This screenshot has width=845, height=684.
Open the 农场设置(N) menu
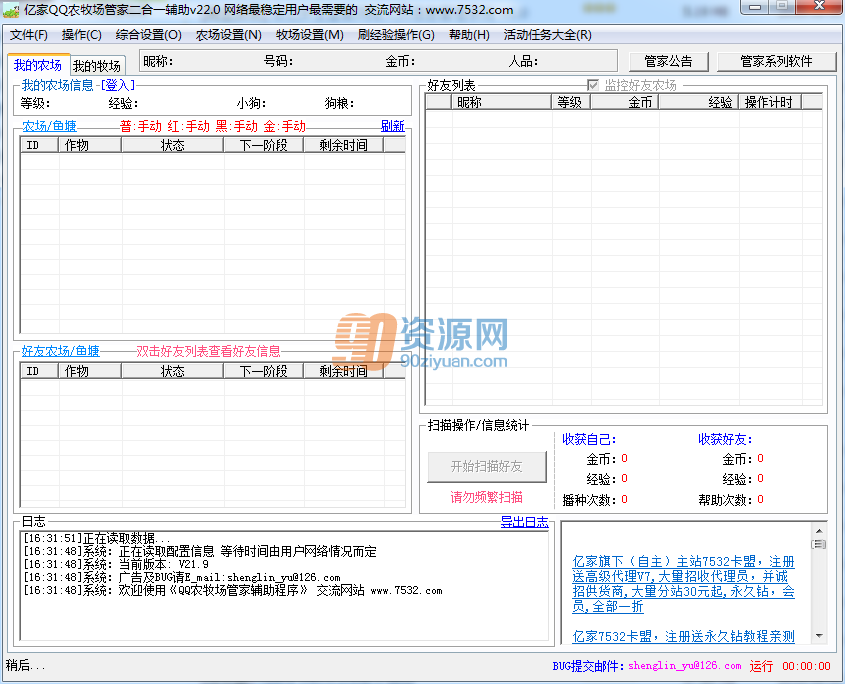(228, 35)
